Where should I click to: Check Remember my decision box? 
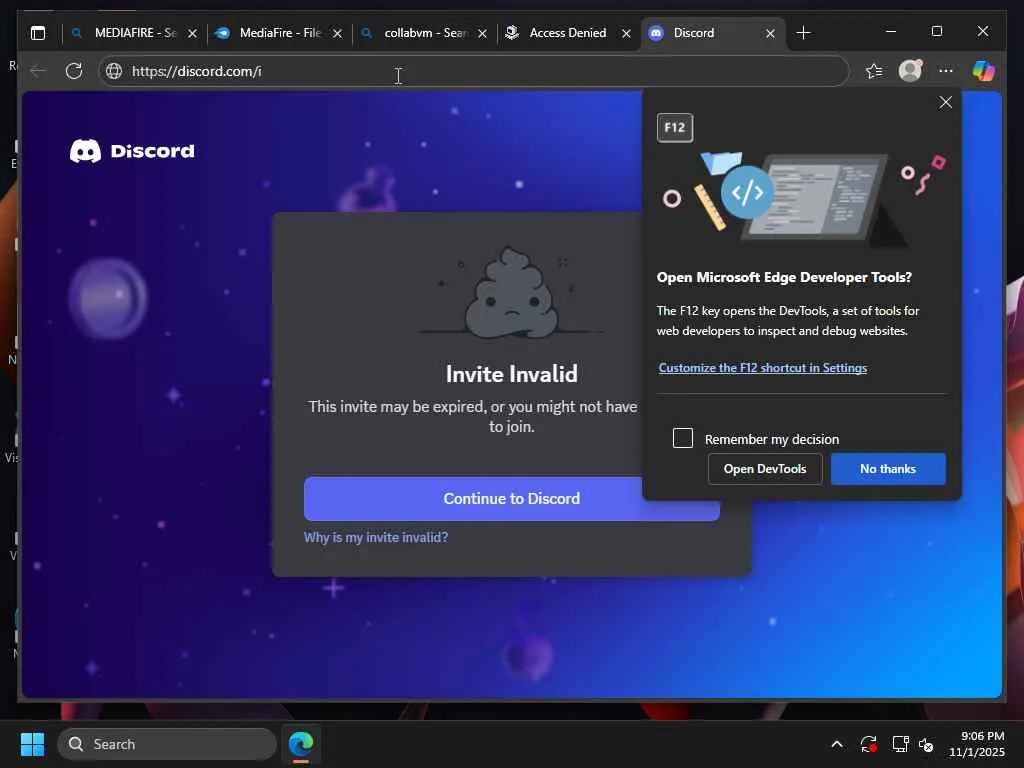coord(683,438)
